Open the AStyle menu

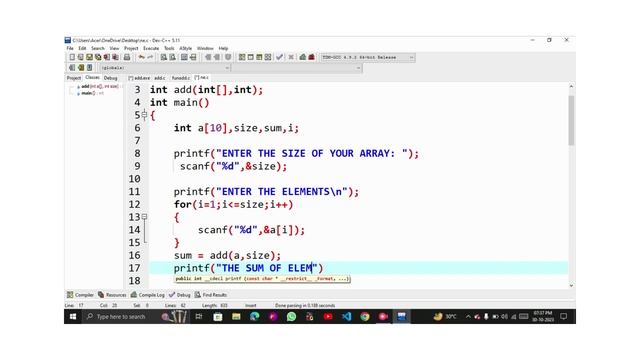tap(186, 48)
